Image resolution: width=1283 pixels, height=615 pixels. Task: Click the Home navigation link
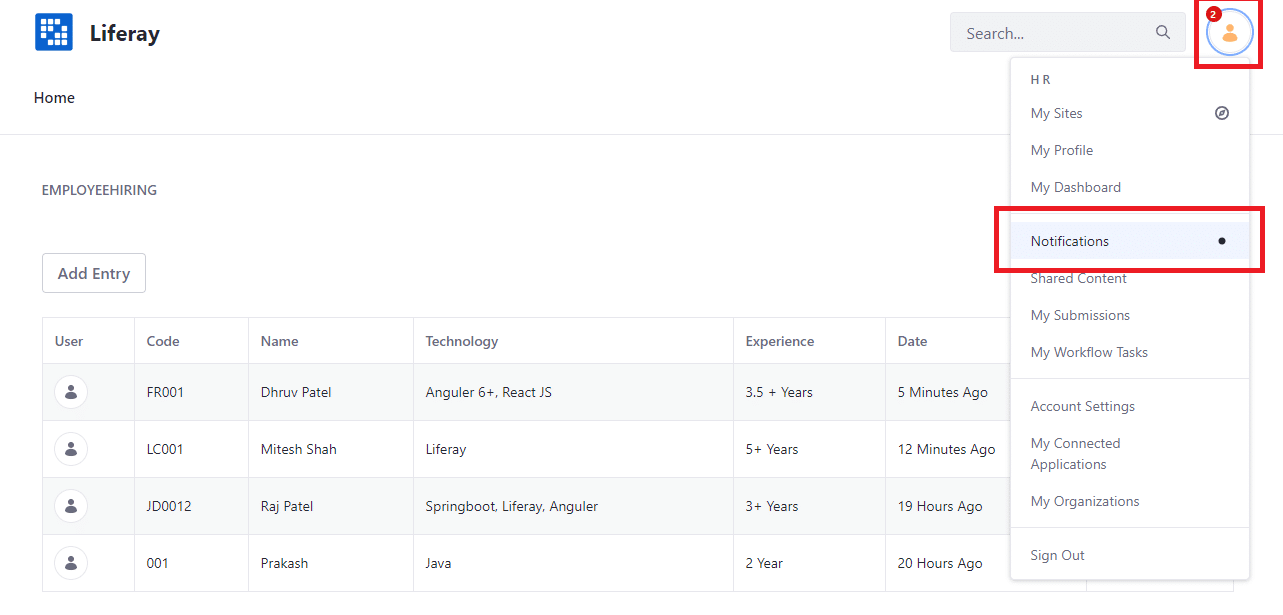click(x=54, y=97)
